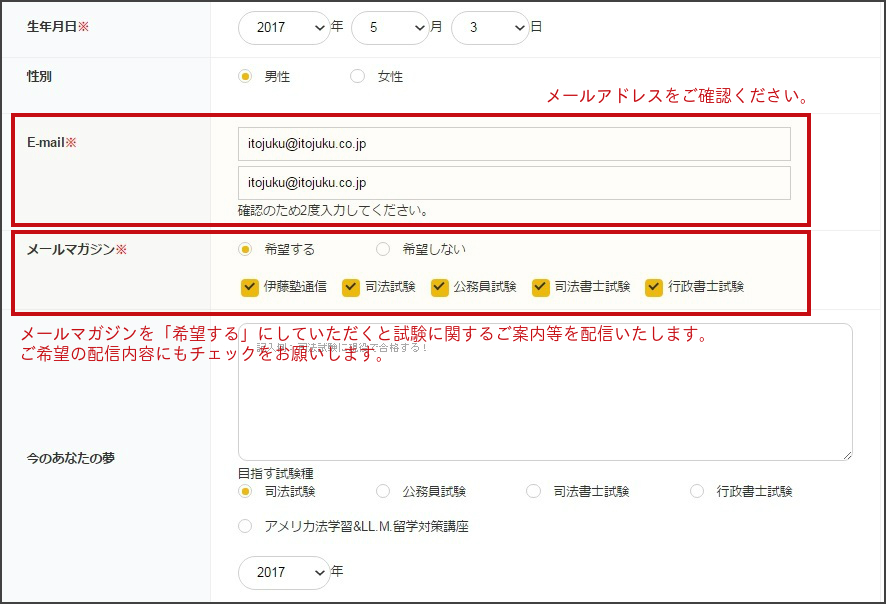The width and height of the screenshot is (886, 604).
Task: Toggle the 行政書士試験 mail checkbox
Action: (654, 287)
